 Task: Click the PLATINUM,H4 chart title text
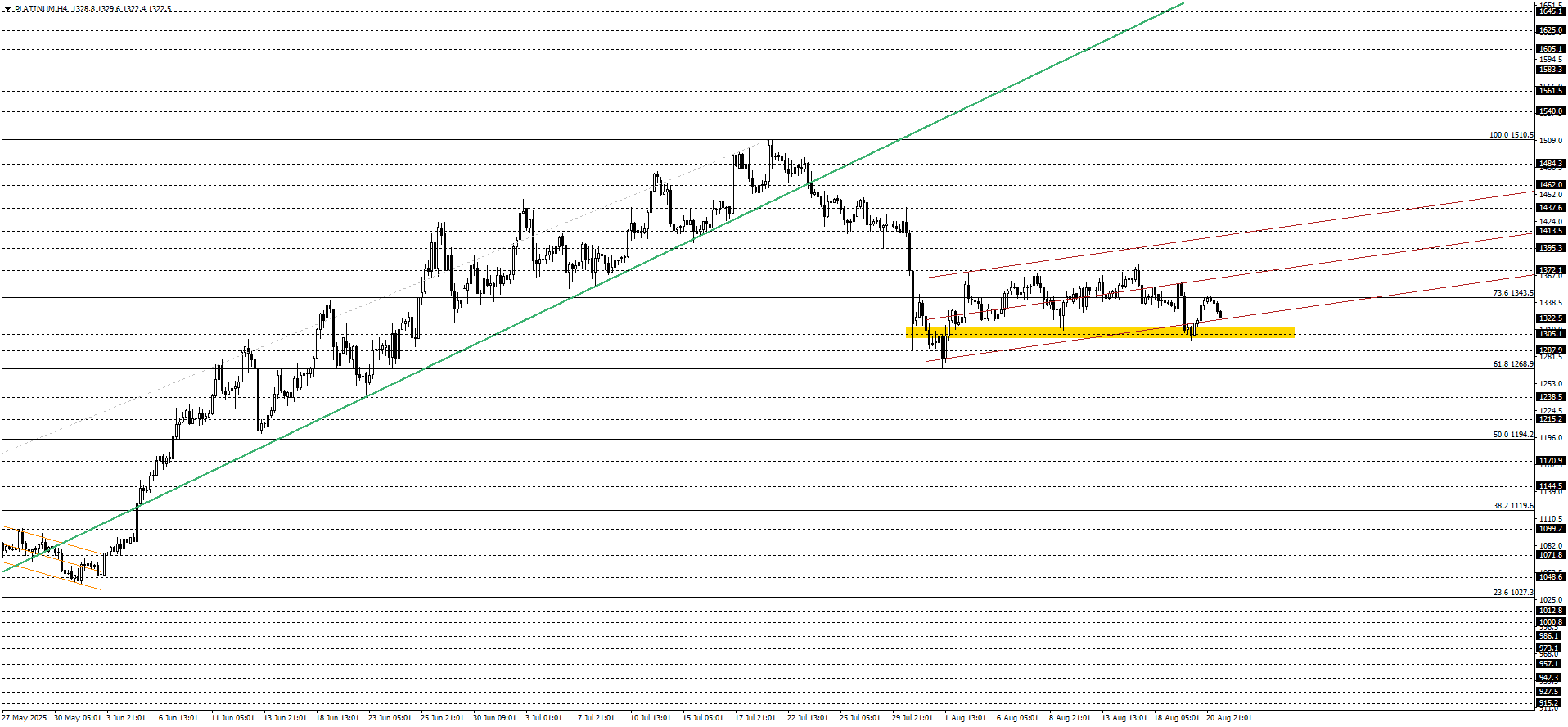(41, 9)
